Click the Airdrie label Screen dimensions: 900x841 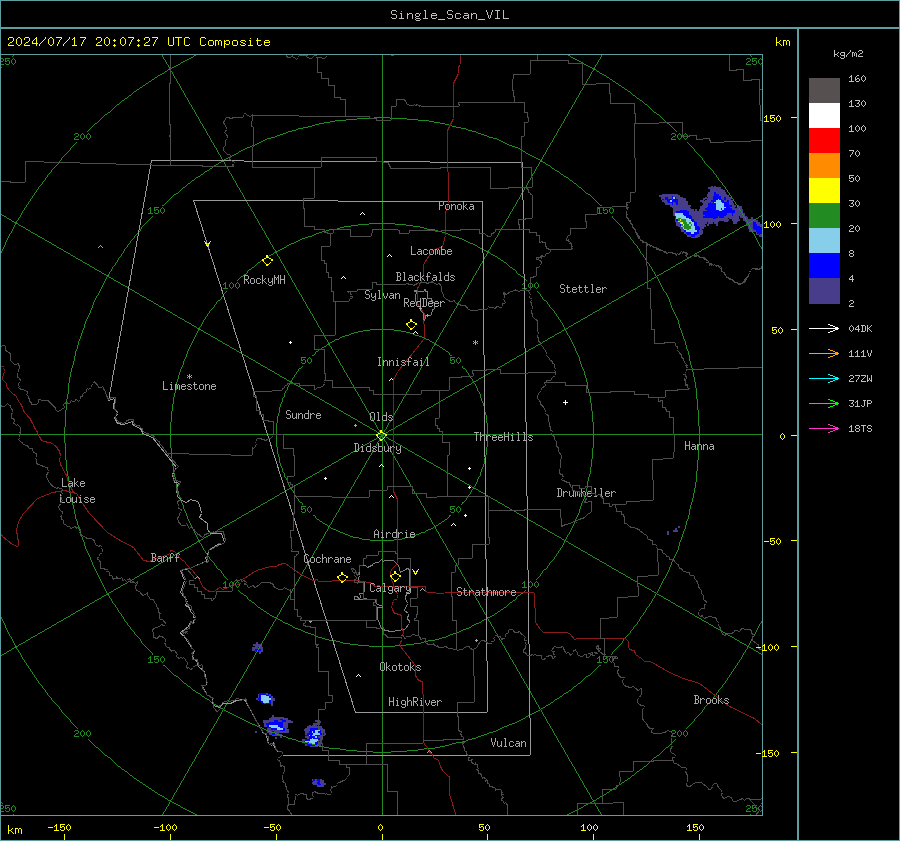tap(394, 534)
